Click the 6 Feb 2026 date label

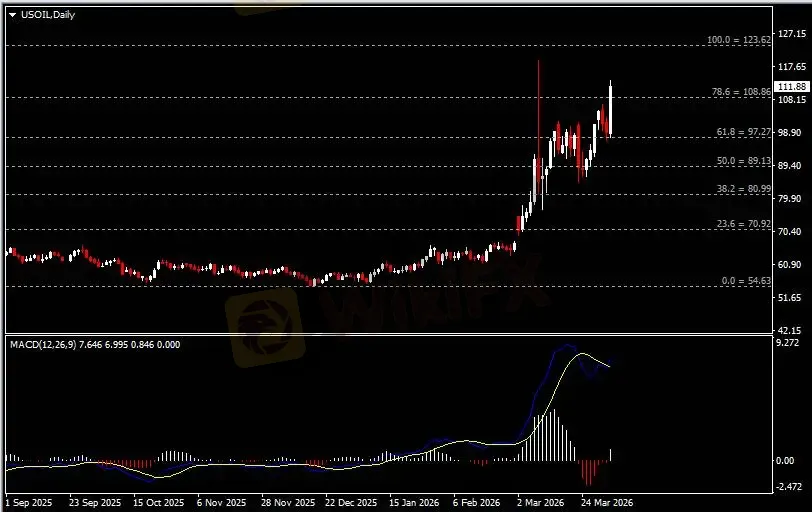(x=476, y=503)
